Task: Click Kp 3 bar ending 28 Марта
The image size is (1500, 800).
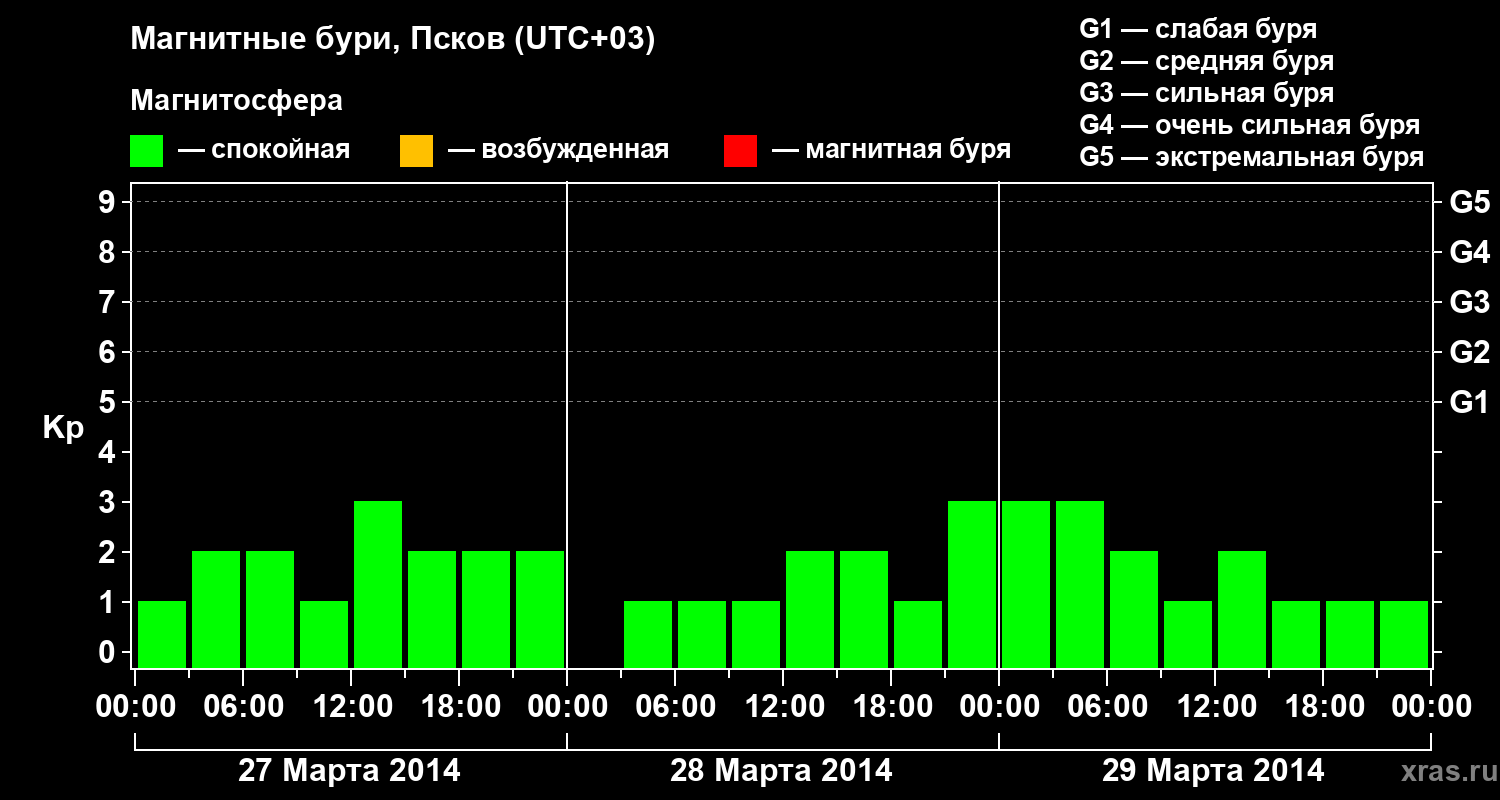Action: 972,584
